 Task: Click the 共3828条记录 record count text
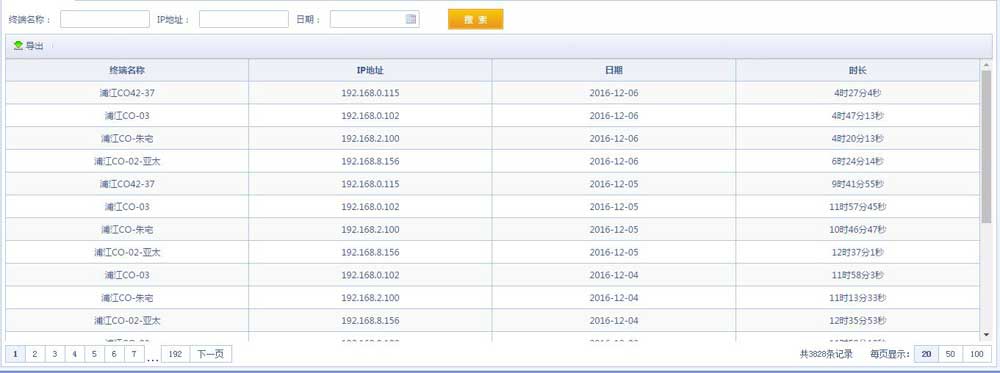pos(826,354)
